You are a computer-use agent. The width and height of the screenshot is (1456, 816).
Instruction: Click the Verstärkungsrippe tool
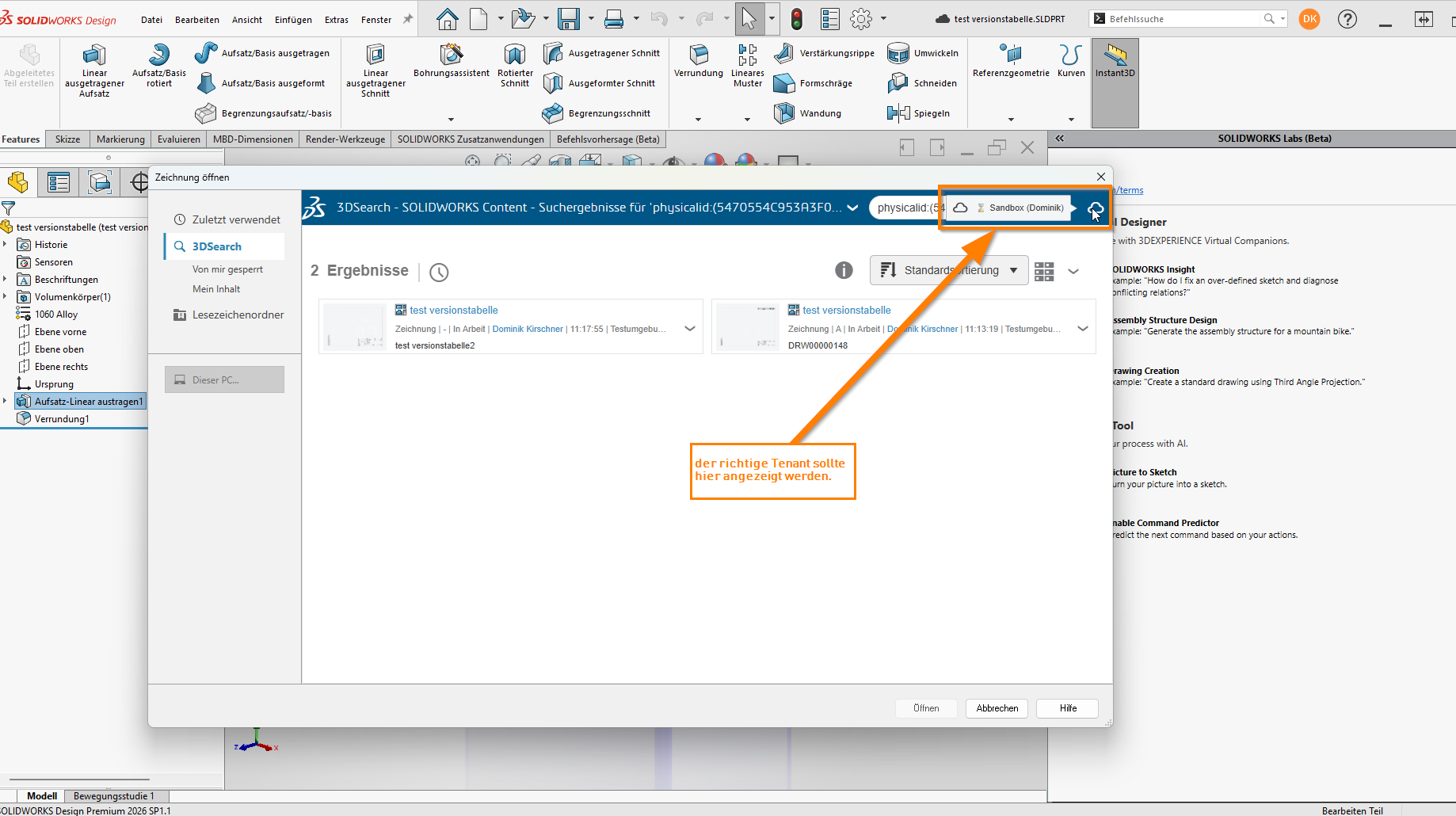click(x=825, y=53)
